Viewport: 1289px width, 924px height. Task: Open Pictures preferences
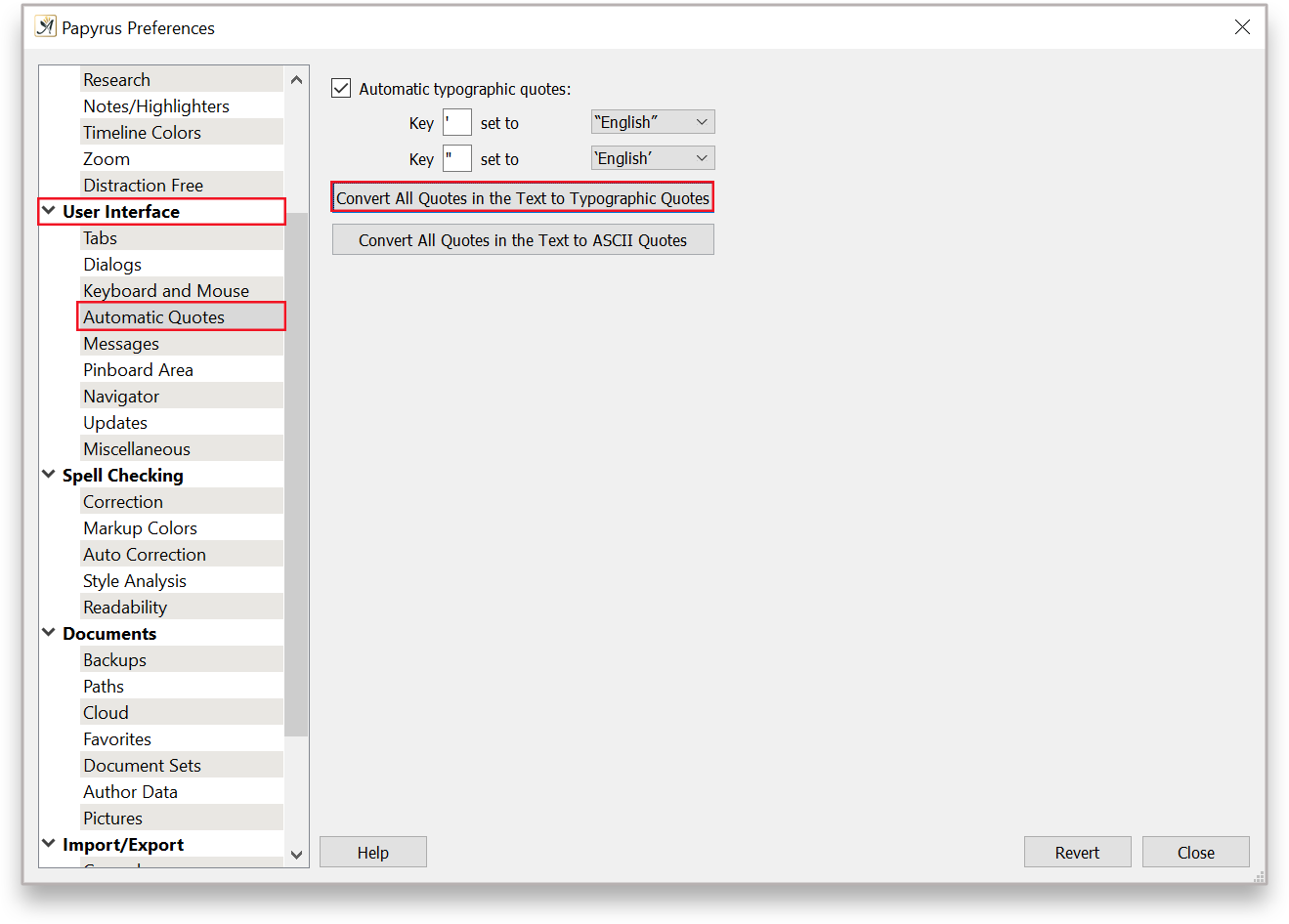[x=182, y=818]
